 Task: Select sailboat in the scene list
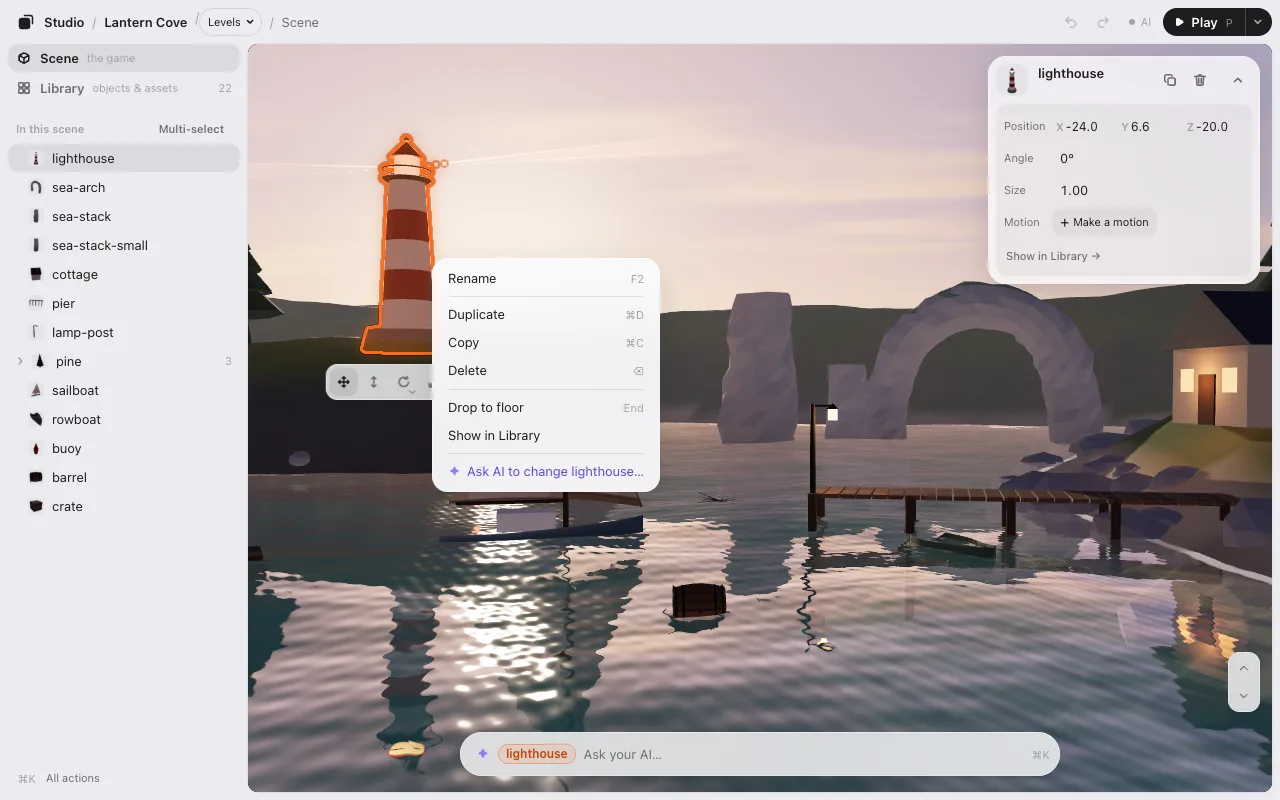tap(124, 390)
